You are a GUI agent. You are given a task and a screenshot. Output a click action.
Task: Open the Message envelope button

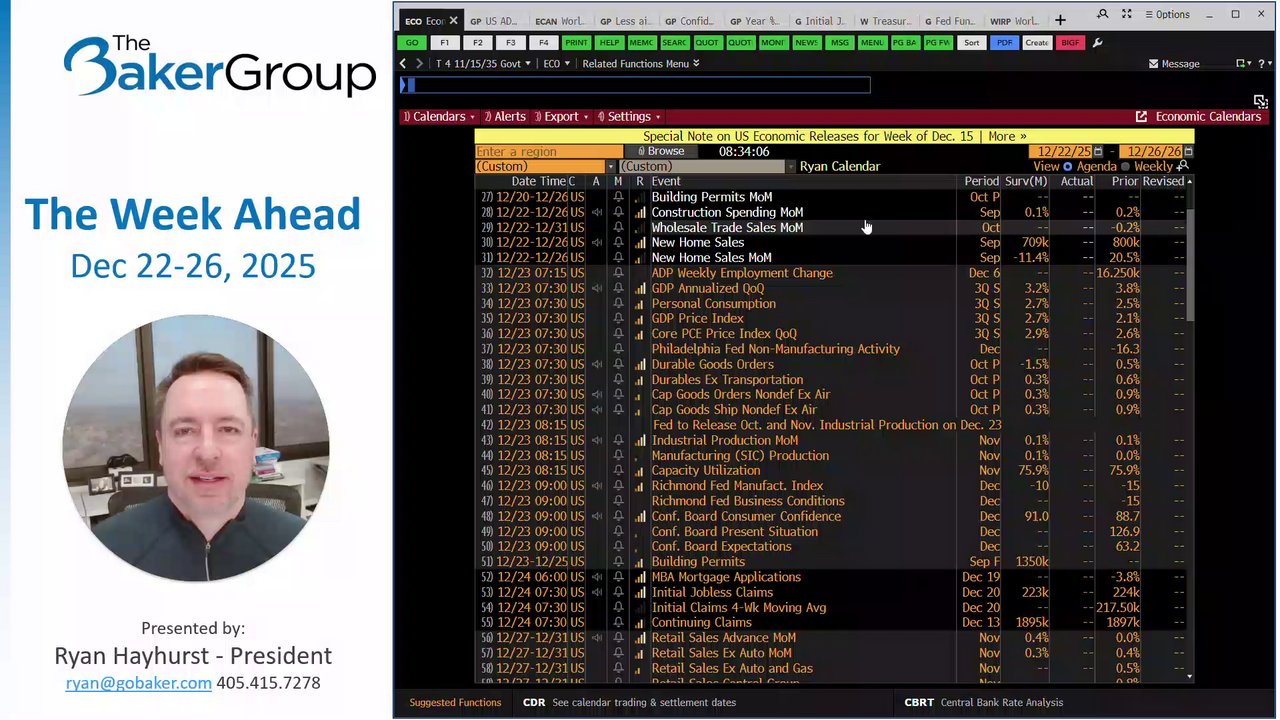1174,63
